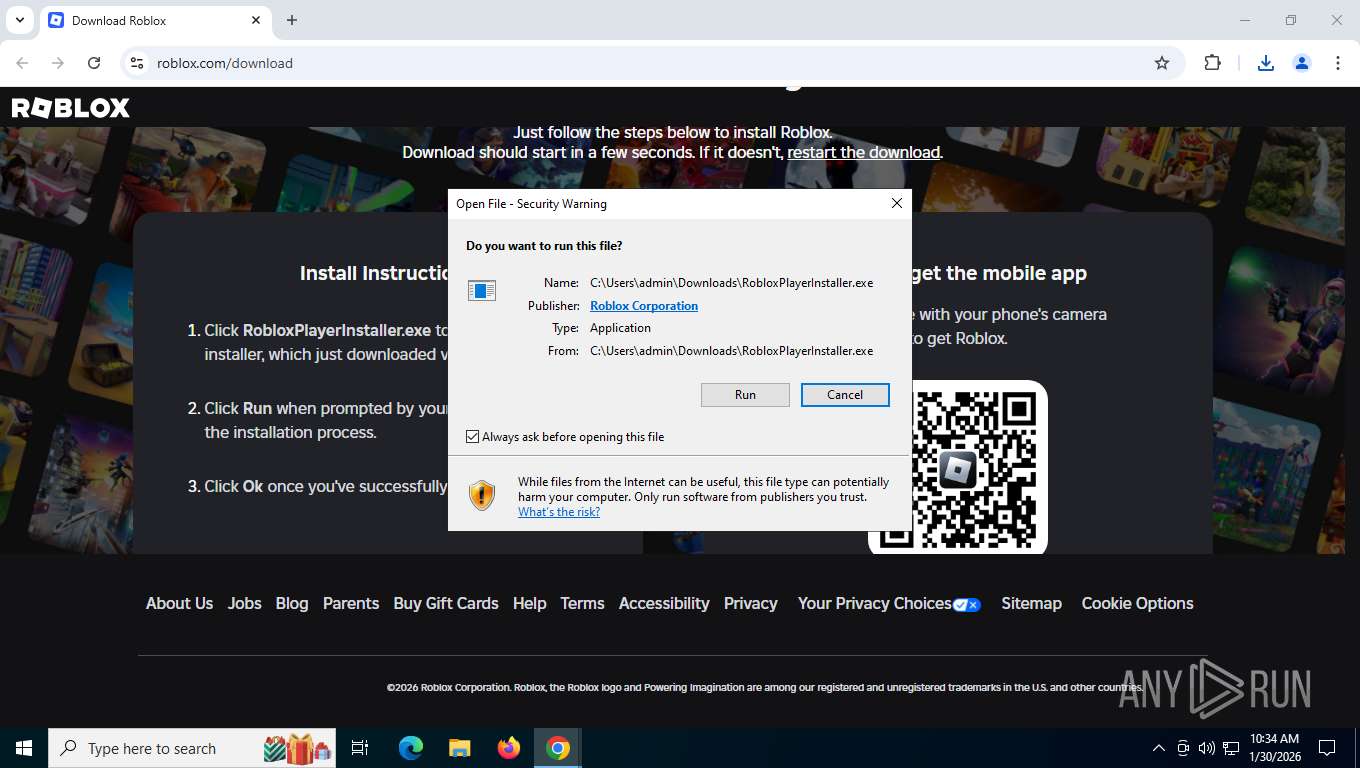Open the Terms footer link

tap(582, 603)
